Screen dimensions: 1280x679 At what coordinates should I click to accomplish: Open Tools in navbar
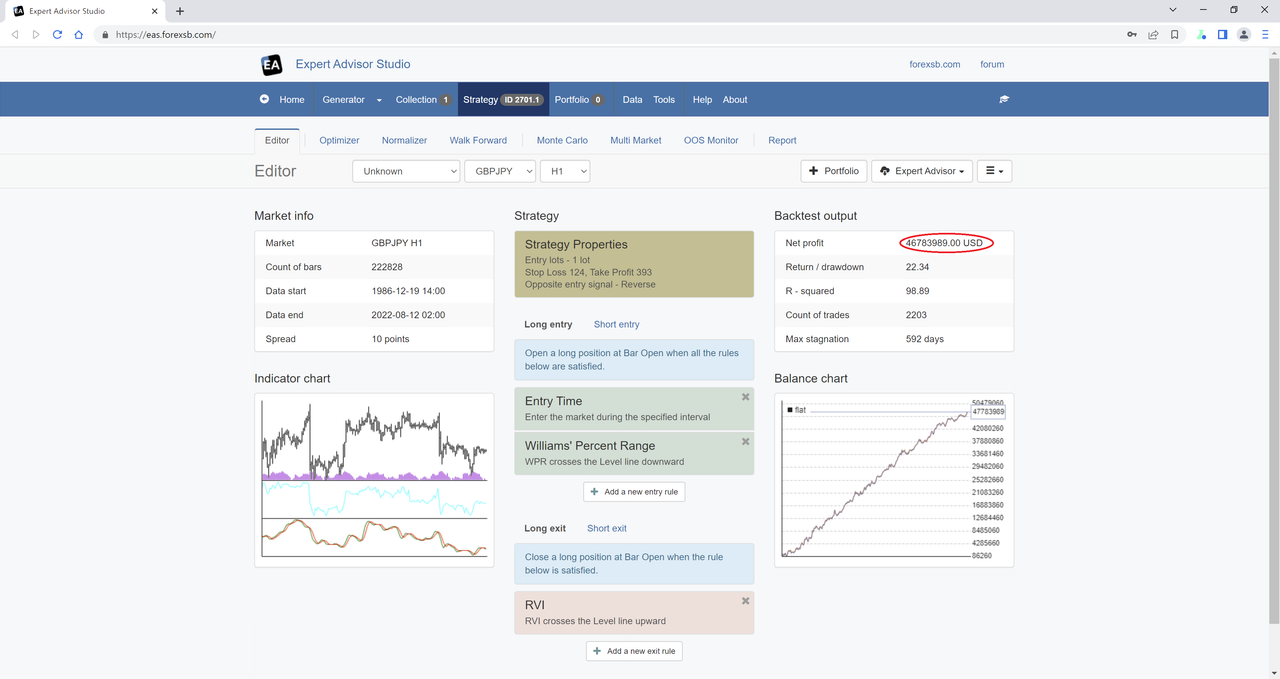(664, 100)
